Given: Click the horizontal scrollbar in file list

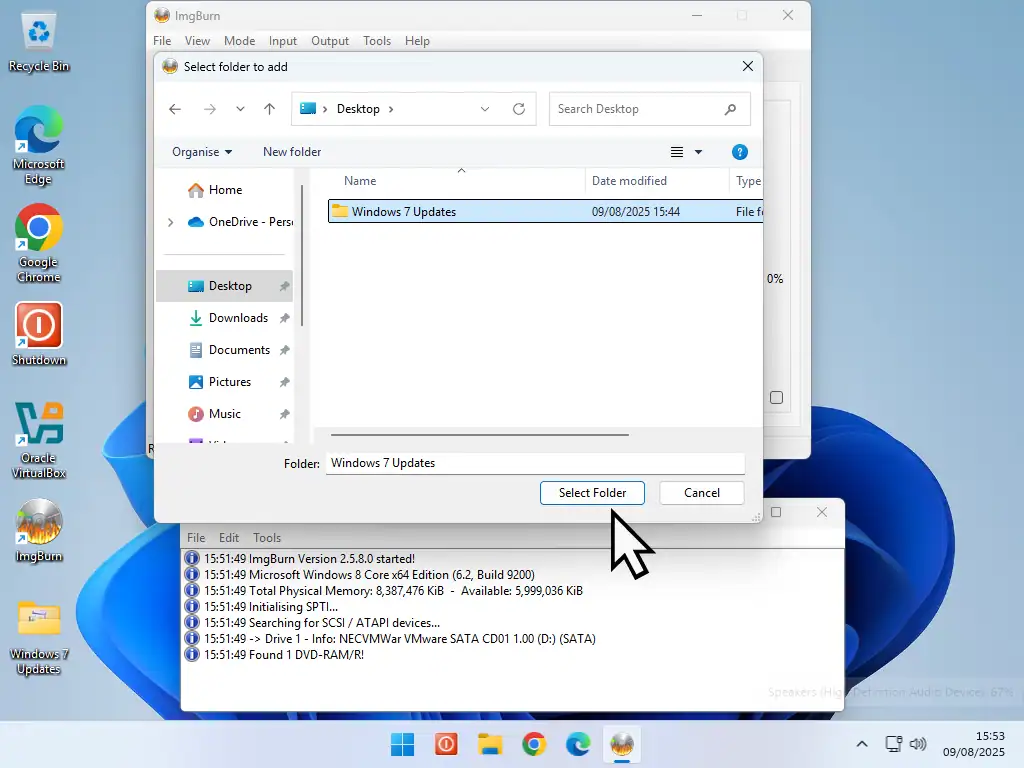Looking at the screenshot, I should click(x=480, y=435).
